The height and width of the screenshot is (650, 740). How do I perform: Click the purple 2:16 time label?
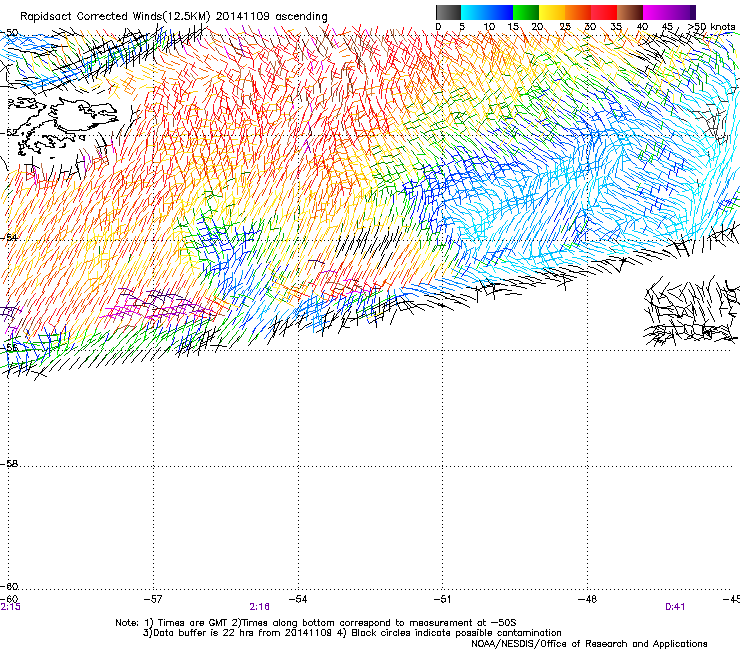click(x=259, y=607)
